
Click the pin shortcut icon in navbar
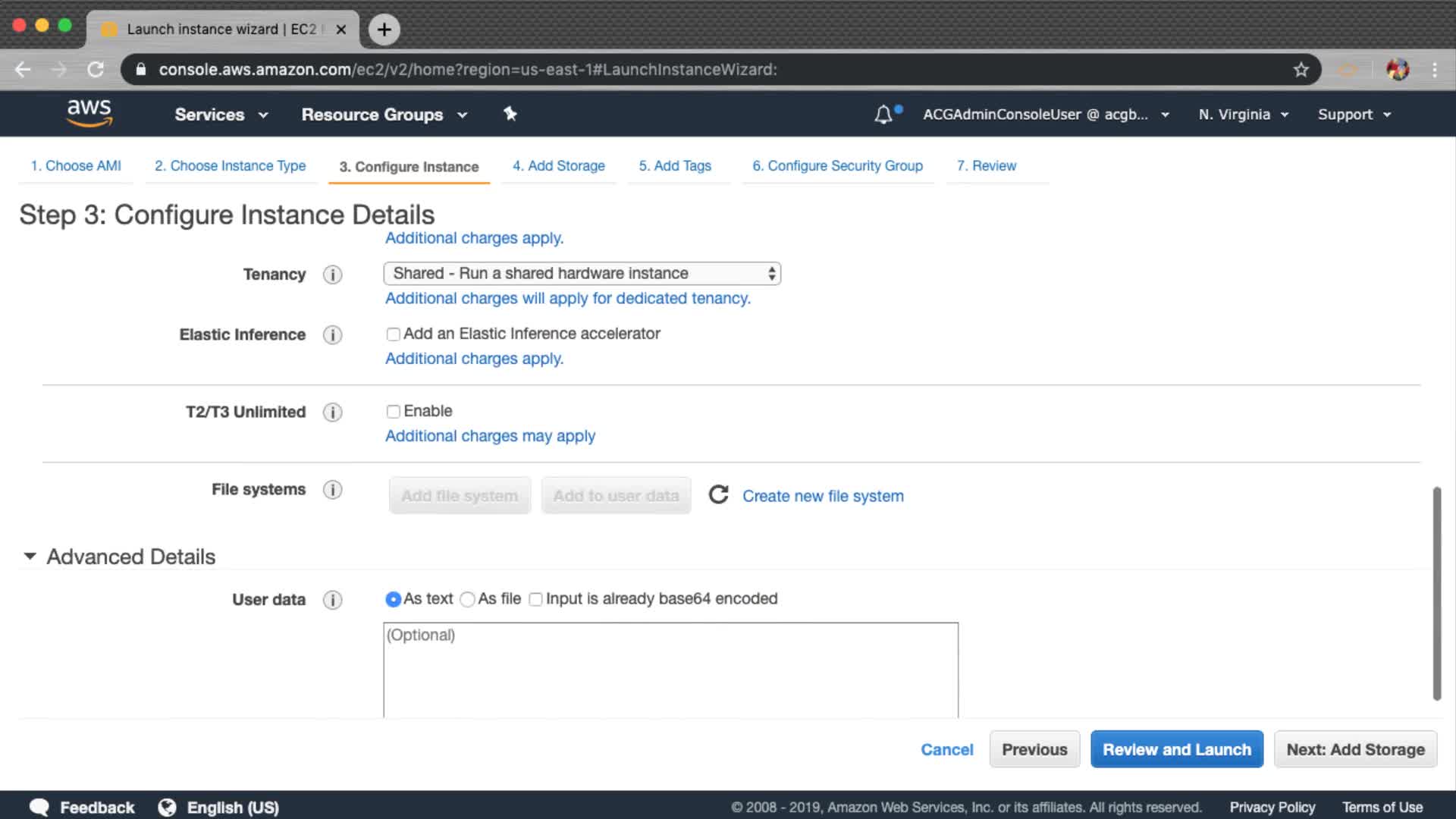510,114
